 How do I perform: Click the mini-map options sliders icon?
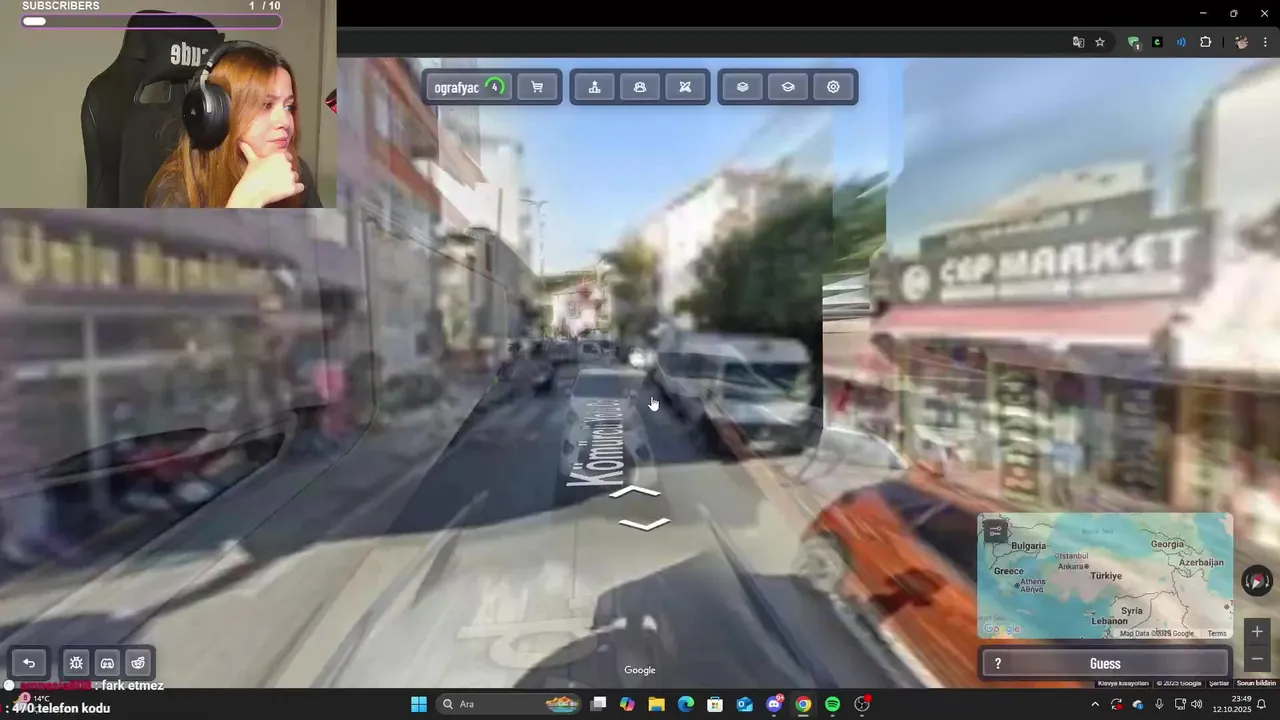click(995, 531)
